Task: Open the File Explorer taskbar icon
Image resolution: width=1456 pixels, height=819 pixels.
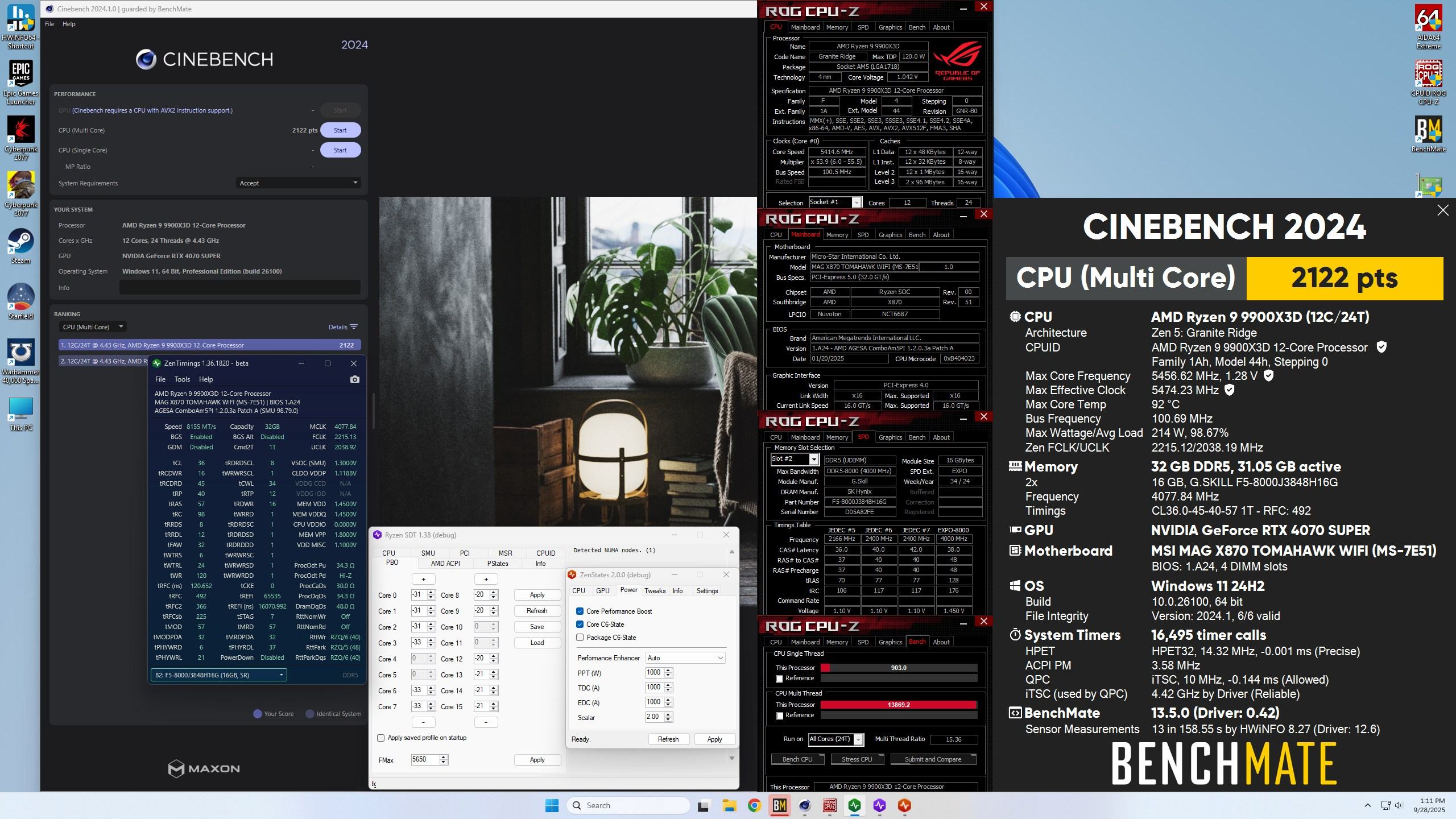Action: (x=729, y=805)
